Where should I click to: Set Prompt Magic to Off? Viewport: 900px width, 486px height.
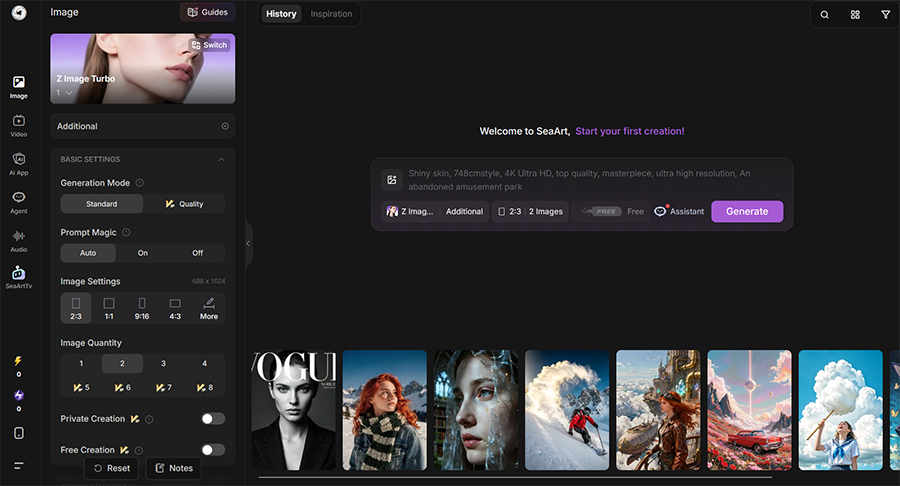tap(197, 253)
